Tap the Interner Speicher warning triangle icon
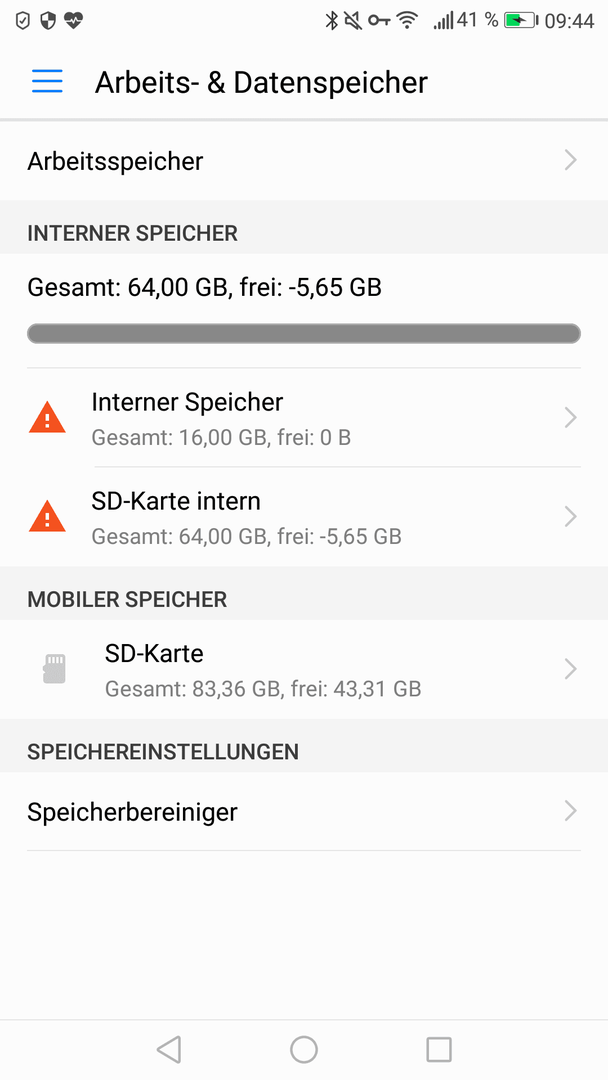Image resolution: width=608 pixels, height=1080 pixels. point(47,418)
